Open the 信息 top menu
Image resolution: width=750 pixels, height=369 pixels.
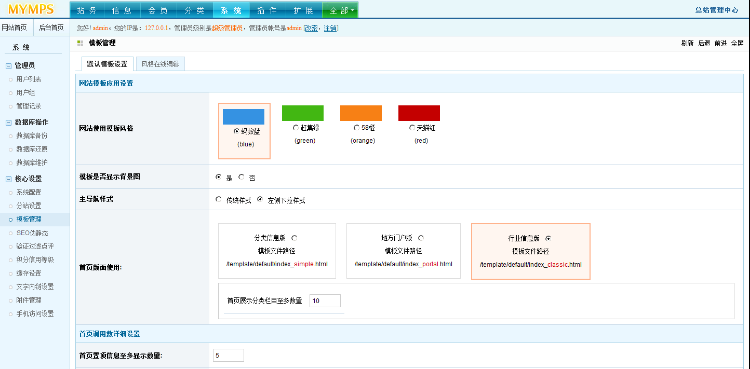click(122, 10)
